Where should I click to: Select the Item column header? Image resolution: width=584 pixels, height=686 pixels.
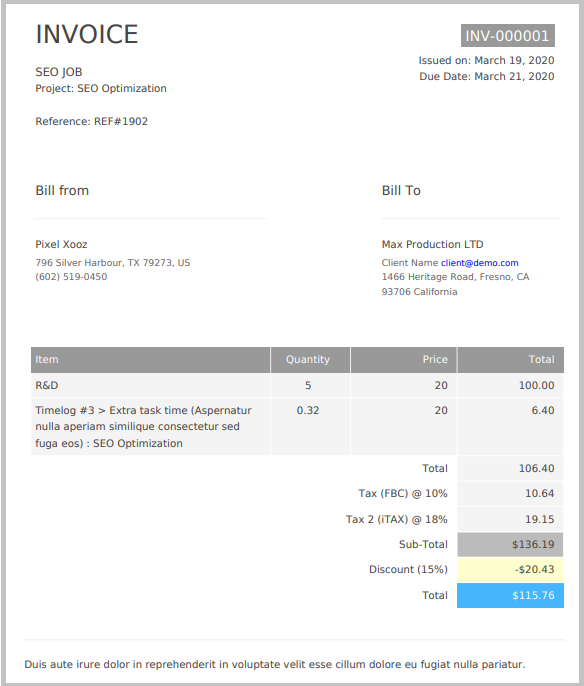click(x=150, y=360)
